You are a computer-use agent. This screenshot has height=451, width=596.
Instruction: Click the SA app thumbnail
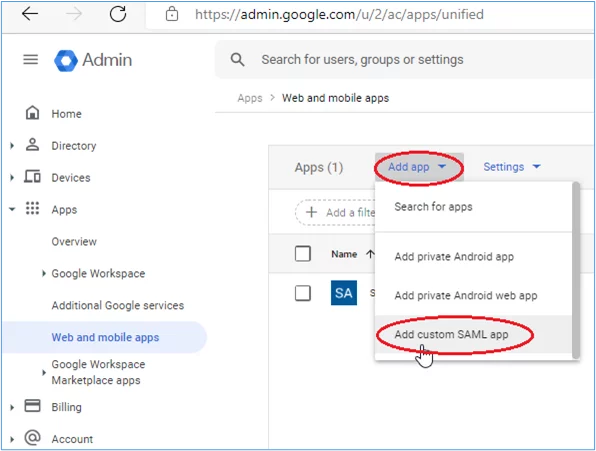(344, 293)
